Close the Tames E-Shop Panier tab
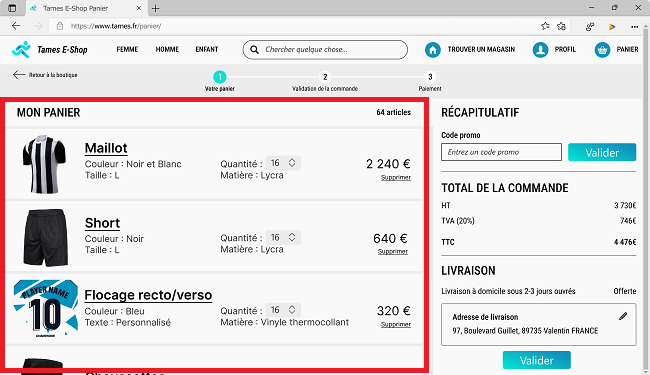This screenshot has height=375, width=650. [139, 8]
